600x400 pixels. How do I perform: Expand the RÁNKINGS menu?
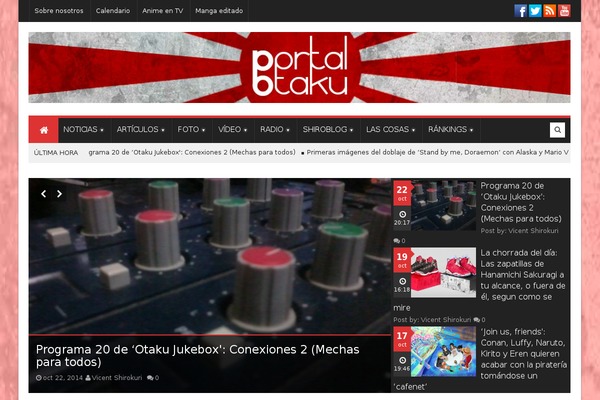[451, 130]
